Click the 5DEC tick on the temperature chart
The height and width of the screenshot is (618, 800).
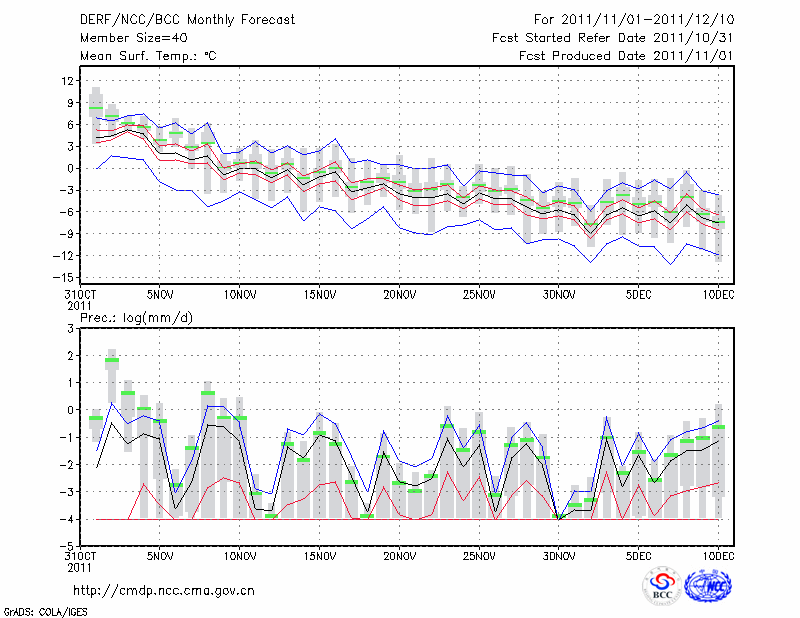(x=639, y=294)
